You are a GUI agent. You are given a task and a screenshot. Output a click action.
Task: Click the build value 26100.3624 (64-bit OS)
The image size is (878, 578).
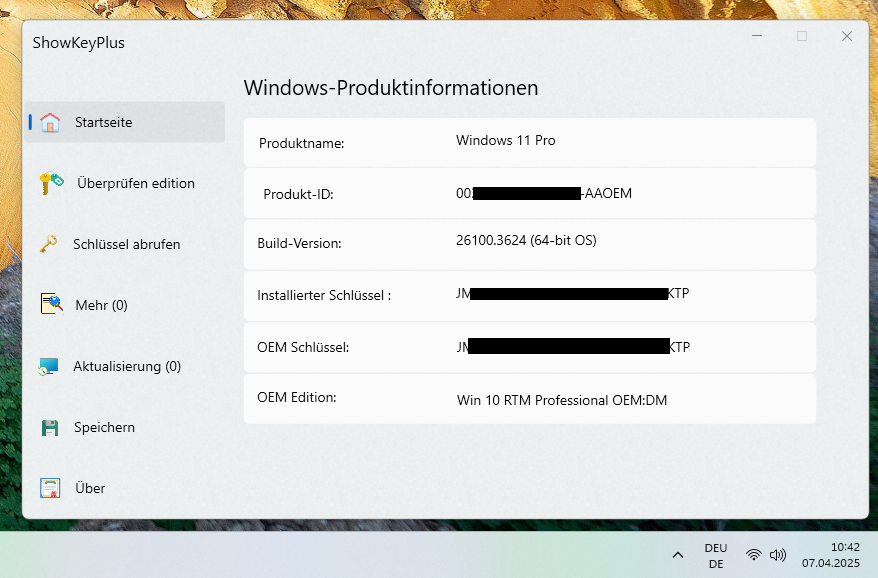pos(526,240)
